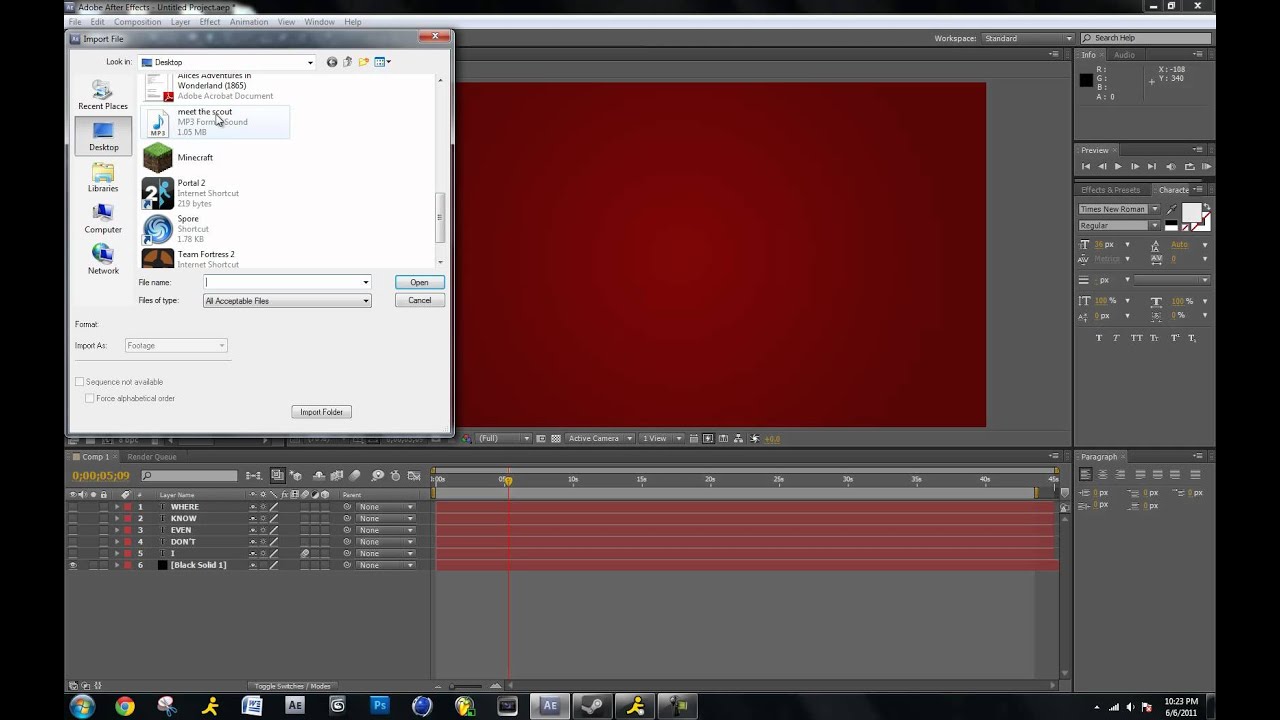Screen dimensions: 1280x720
Task: Click Open button in Import dialog
Action: [x=419, y=282]
